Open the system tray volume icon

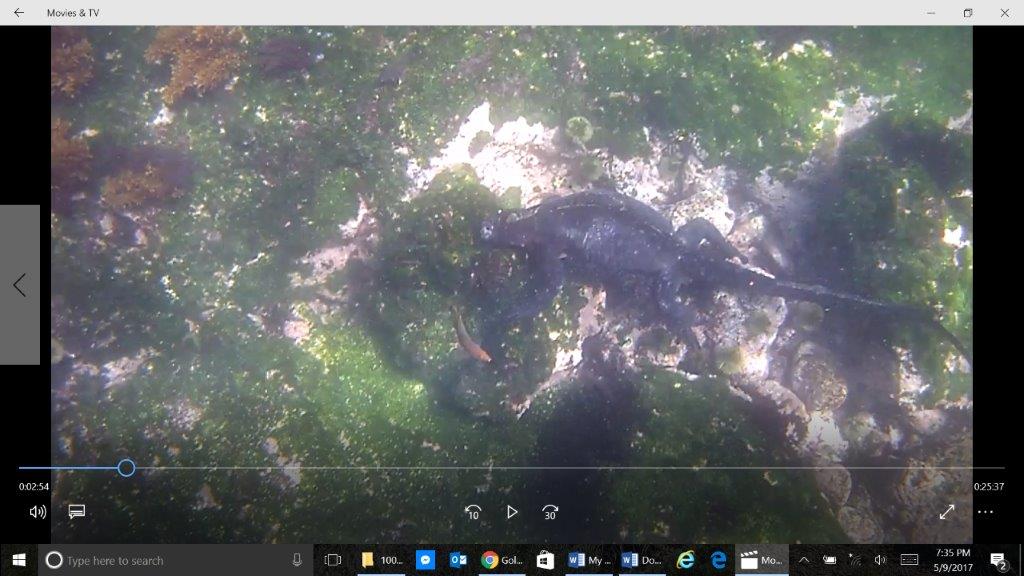pyautogui.click(x=880, y=560)
